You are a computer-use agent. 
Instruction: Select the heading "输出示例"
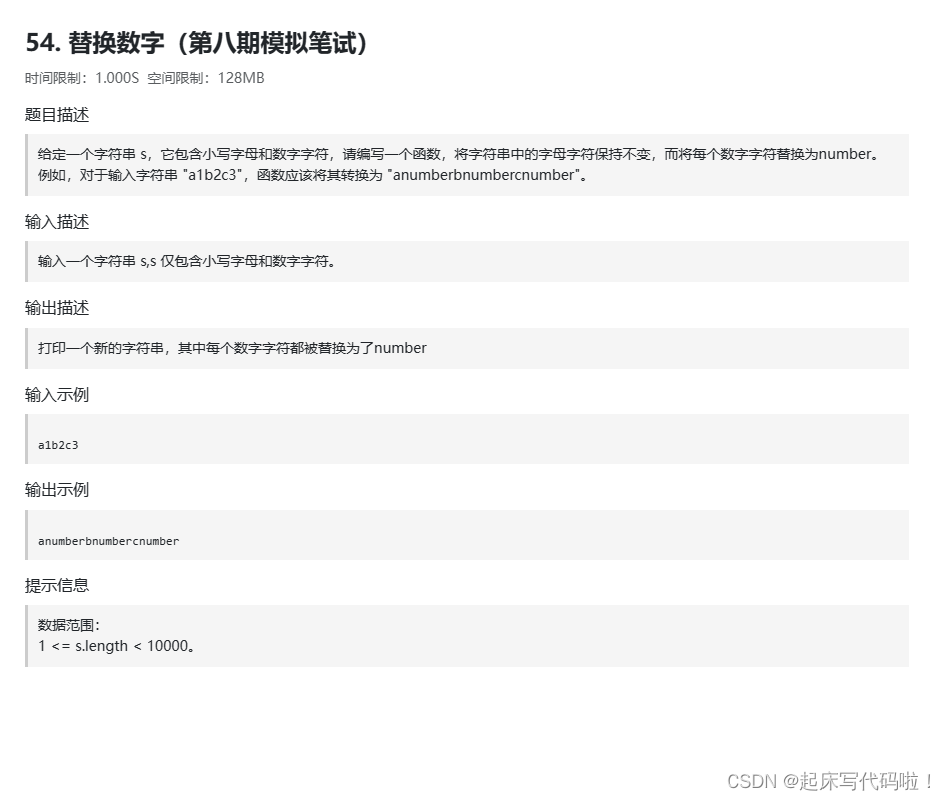point(57,490)
